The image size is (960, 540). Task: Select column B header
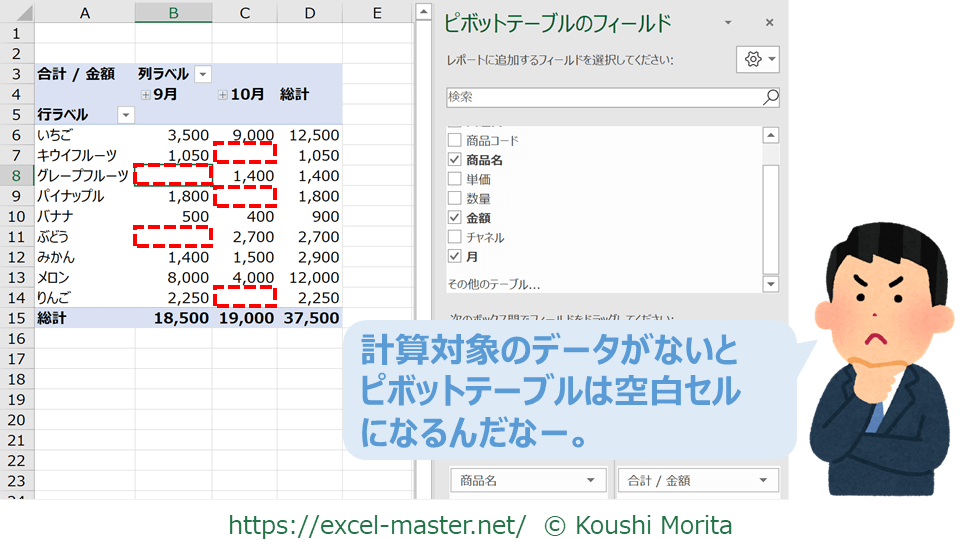173,12
